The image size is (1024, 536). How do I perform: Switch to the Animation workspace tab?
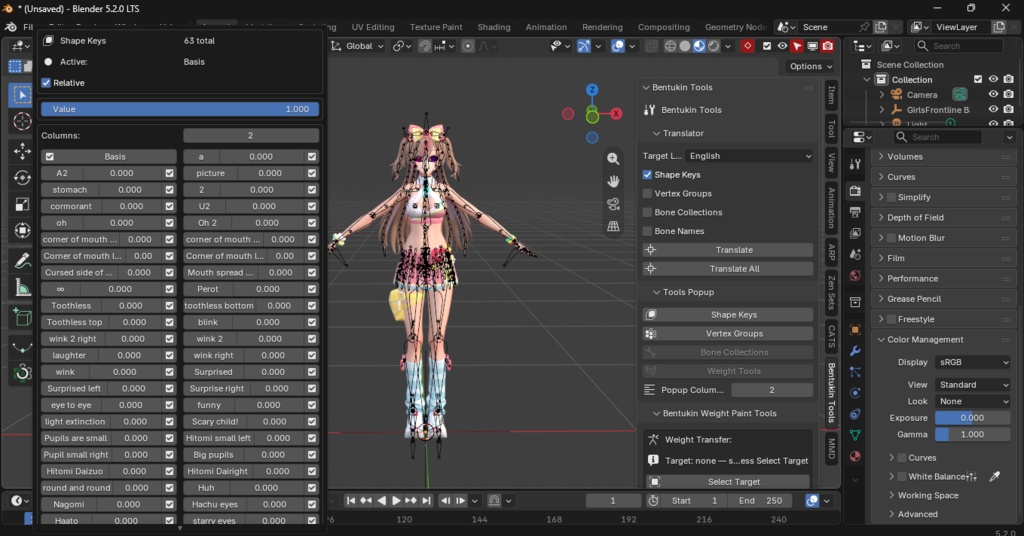[x=546, y=27]
